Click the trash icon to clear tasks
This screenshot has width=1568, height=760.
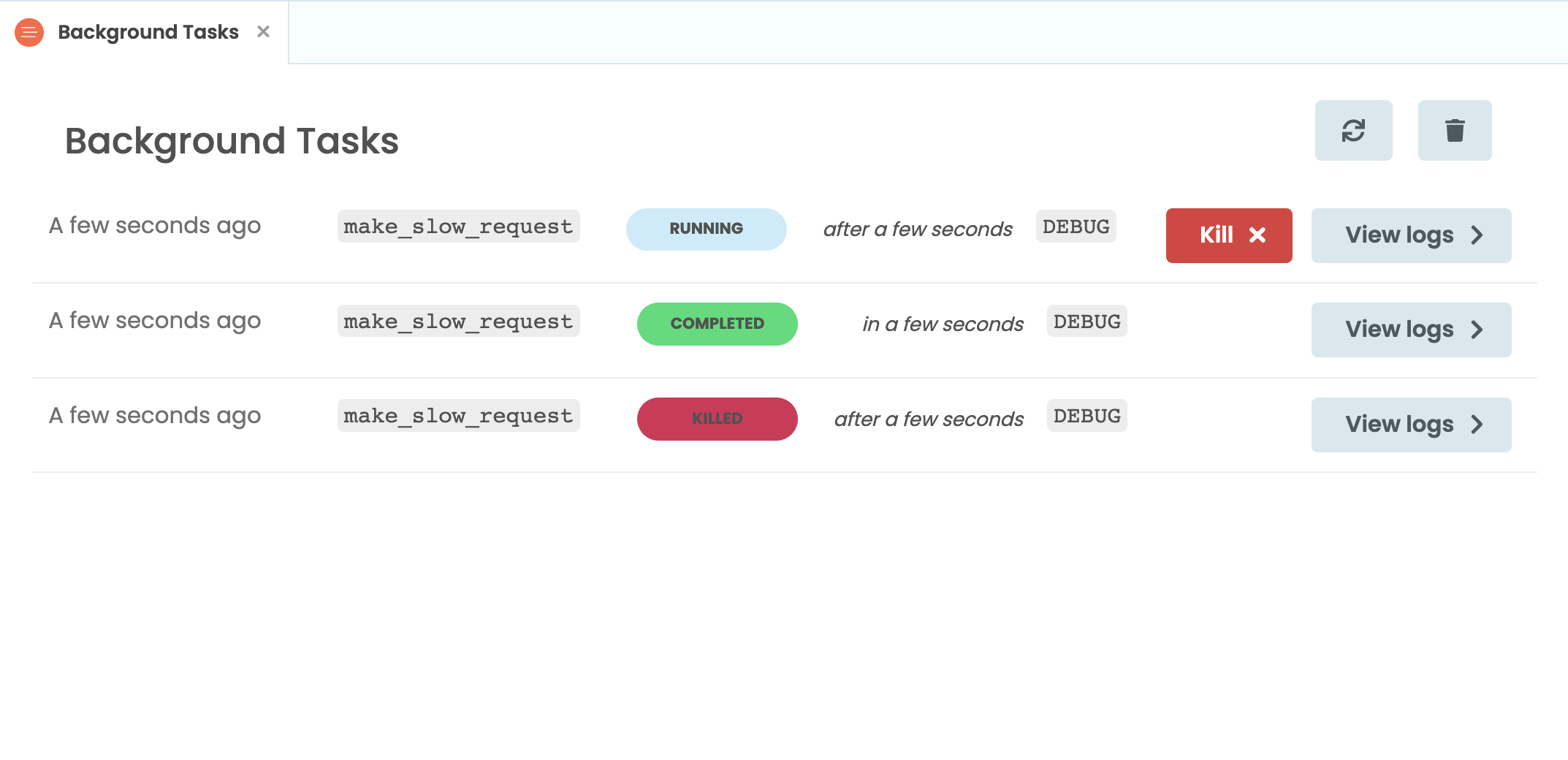(1454, 131)
